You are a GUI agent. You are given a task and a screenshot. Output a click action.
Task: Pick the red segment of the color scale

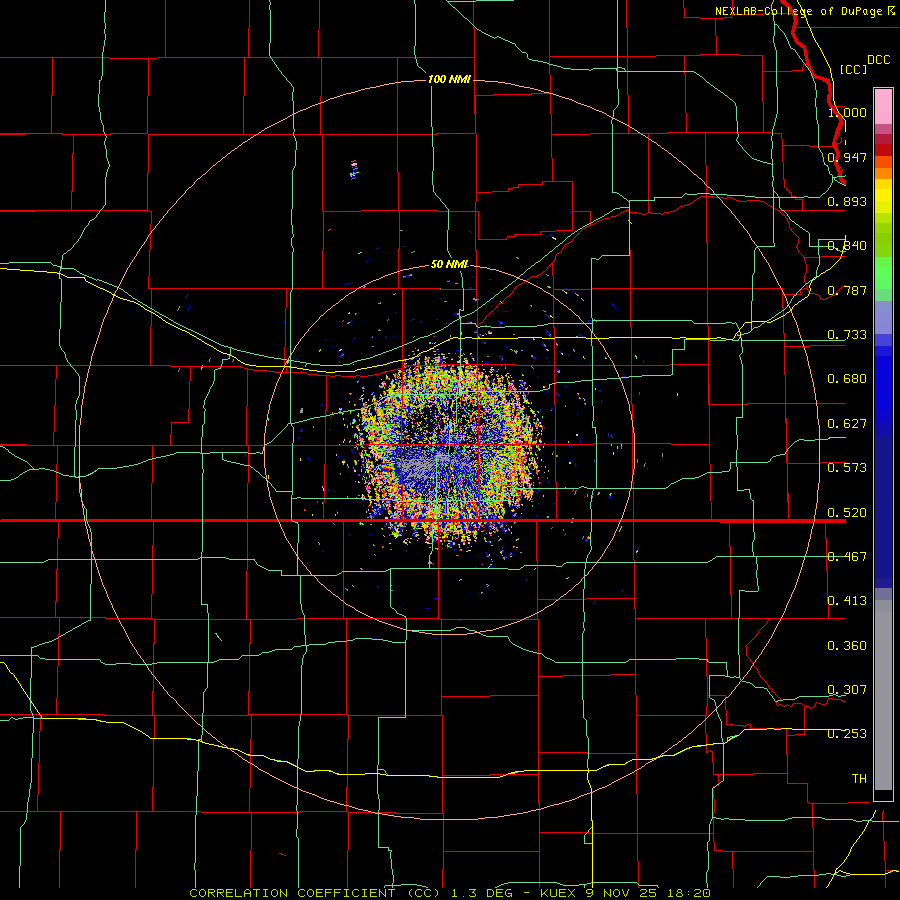click(883, 150)
